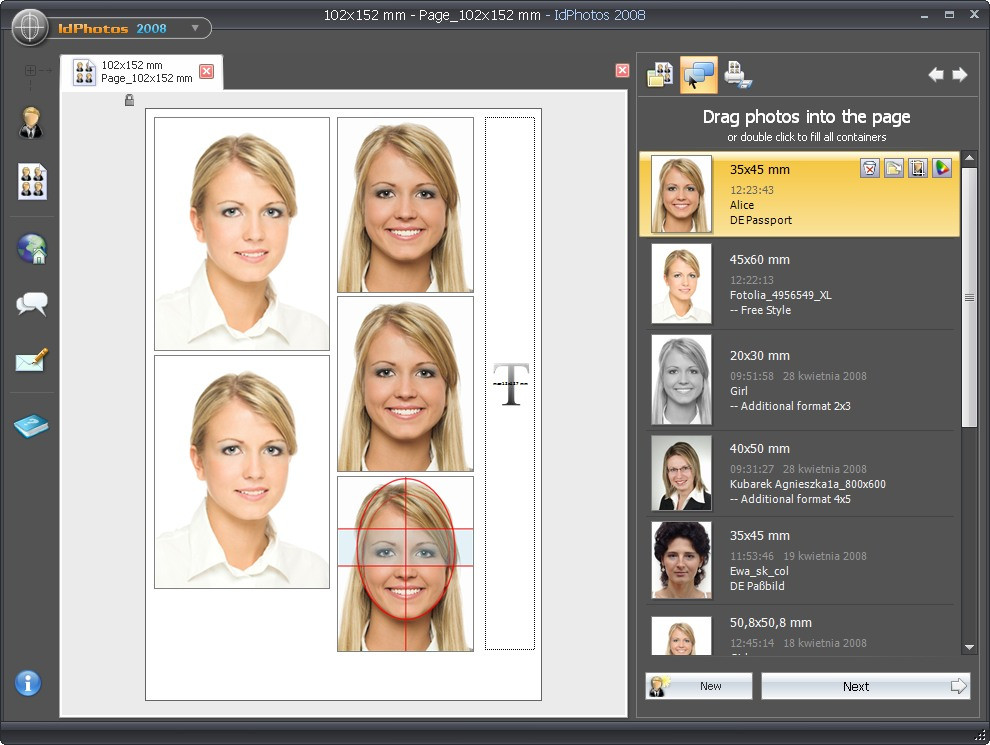
Task: Toggle the page lock icon
Action: [129, 100]
